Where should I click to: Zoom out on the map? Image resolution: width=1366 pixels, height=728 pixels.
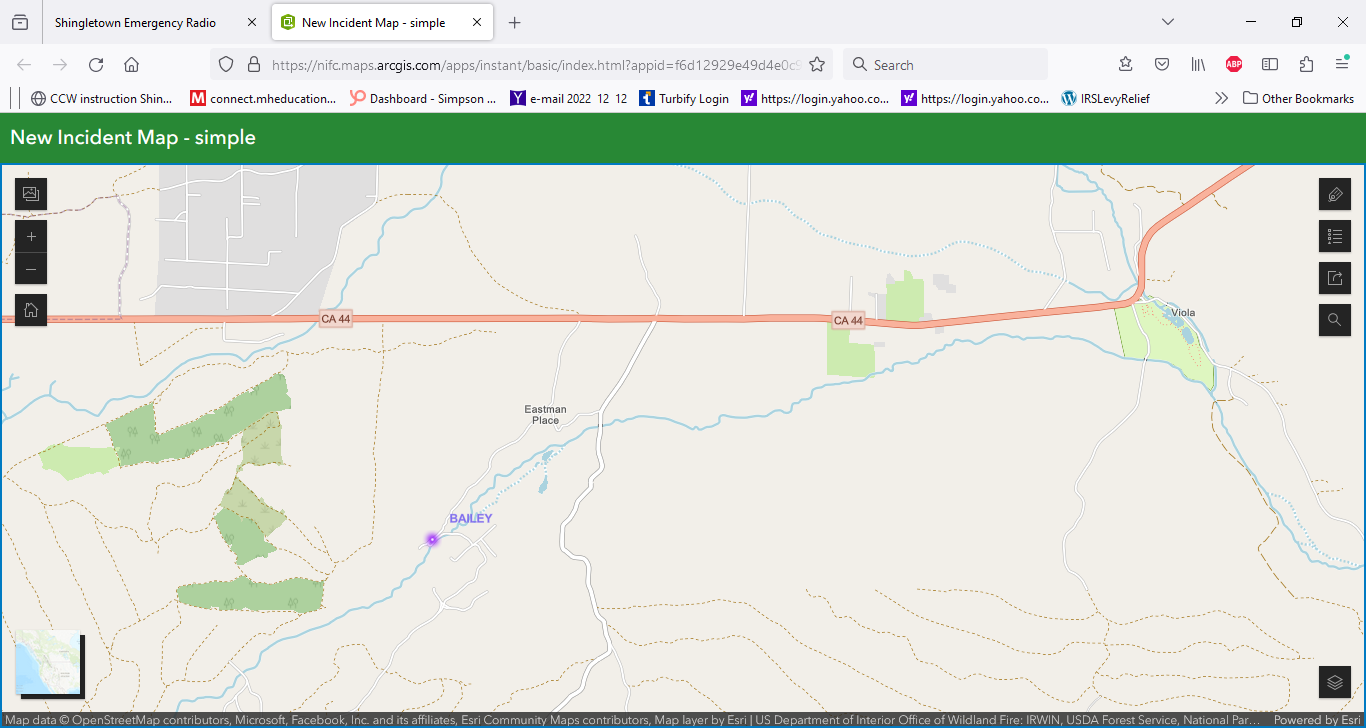[31, 269]
